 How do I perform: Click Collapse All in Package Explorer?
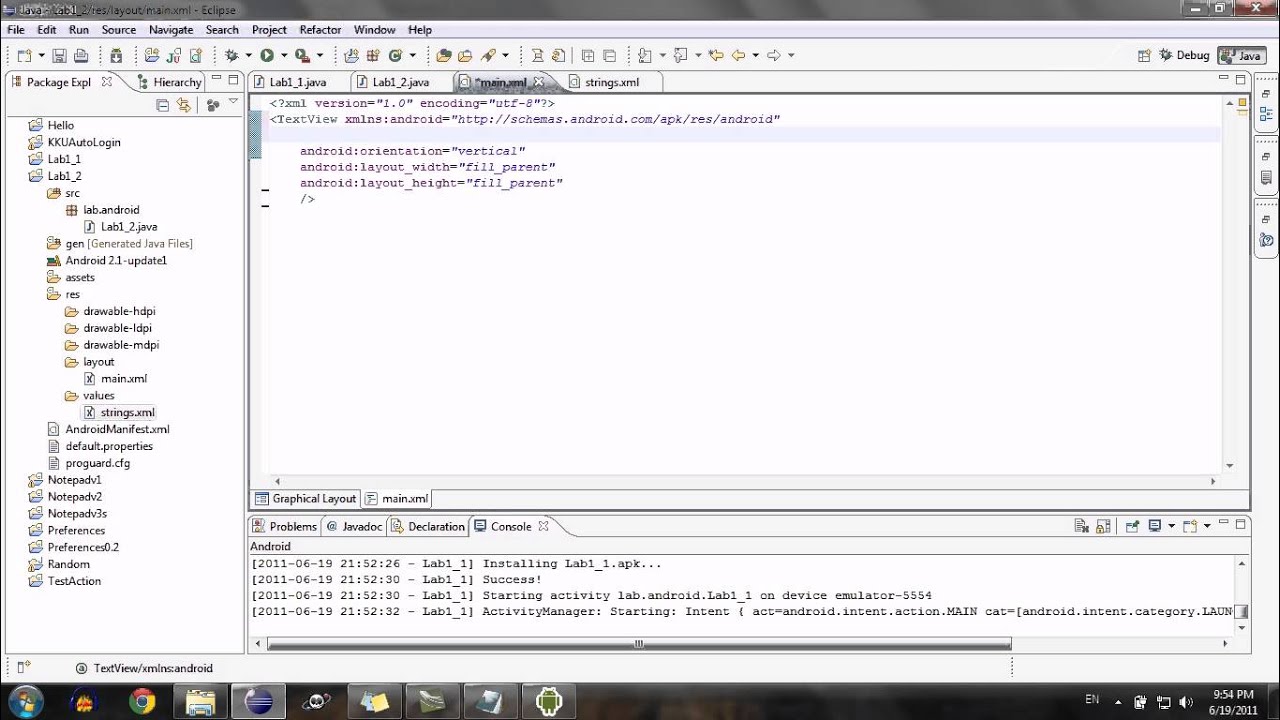point(163,104)
